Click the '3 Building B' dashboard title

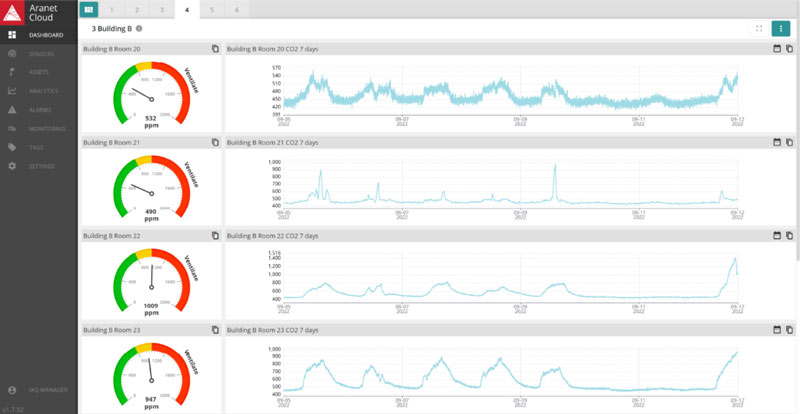[x=112, y=29]
